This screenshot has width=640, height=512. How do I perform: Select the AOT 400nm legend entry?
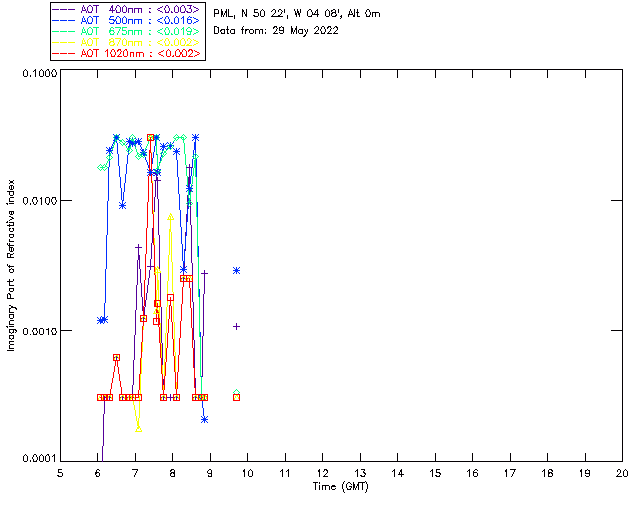pos(127,9)
